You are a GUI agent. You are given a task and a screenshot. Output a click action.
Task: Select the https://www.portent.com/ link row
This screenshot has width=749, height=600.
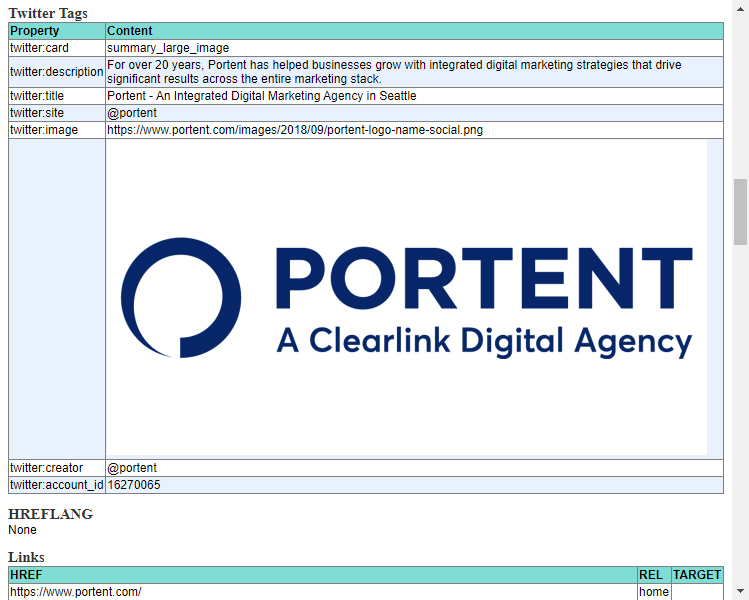tap(323, 592)
